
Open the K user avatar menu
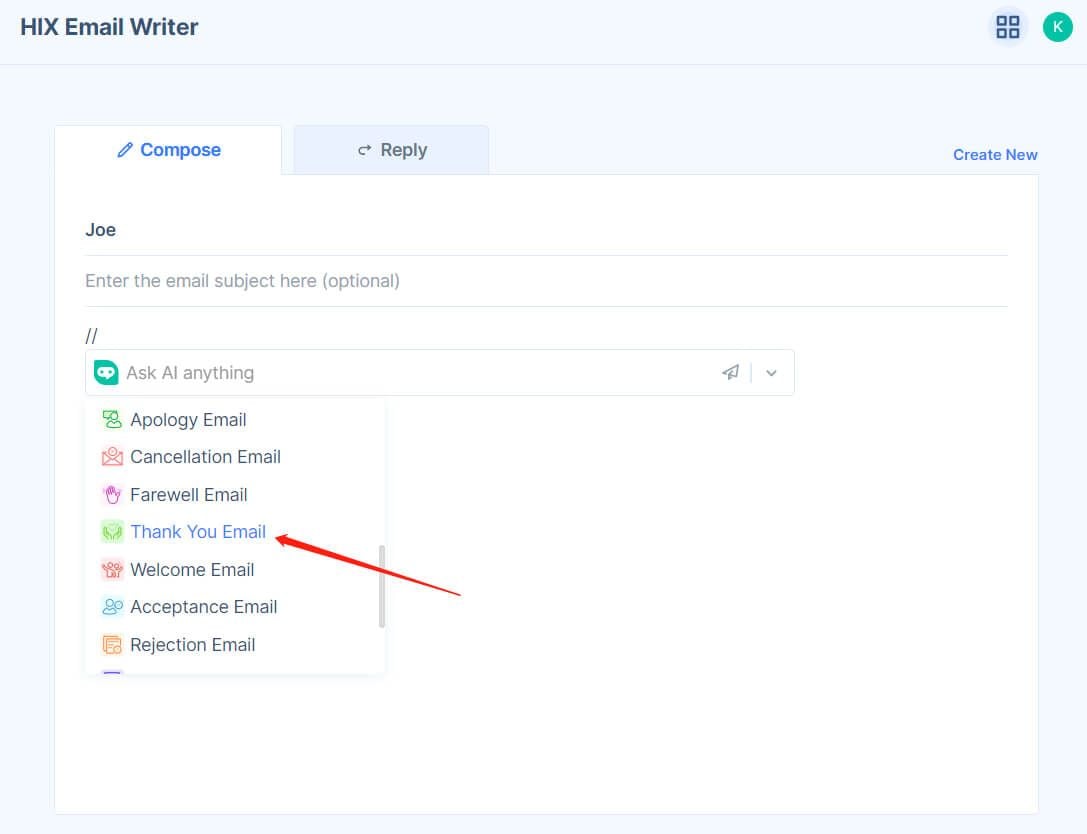[x=1057, y=27]
